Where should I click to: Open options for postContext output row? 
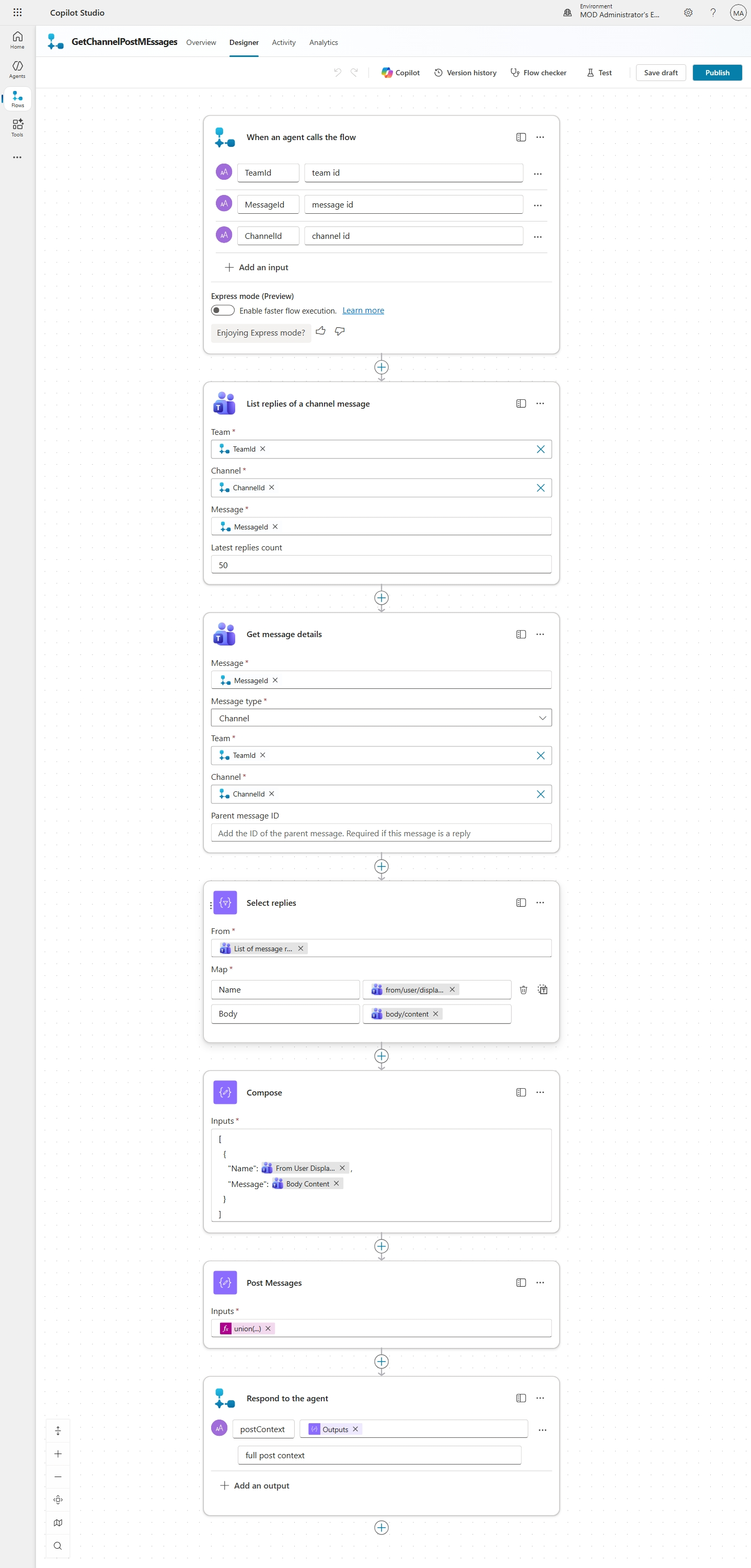[x=542, y=1430]
